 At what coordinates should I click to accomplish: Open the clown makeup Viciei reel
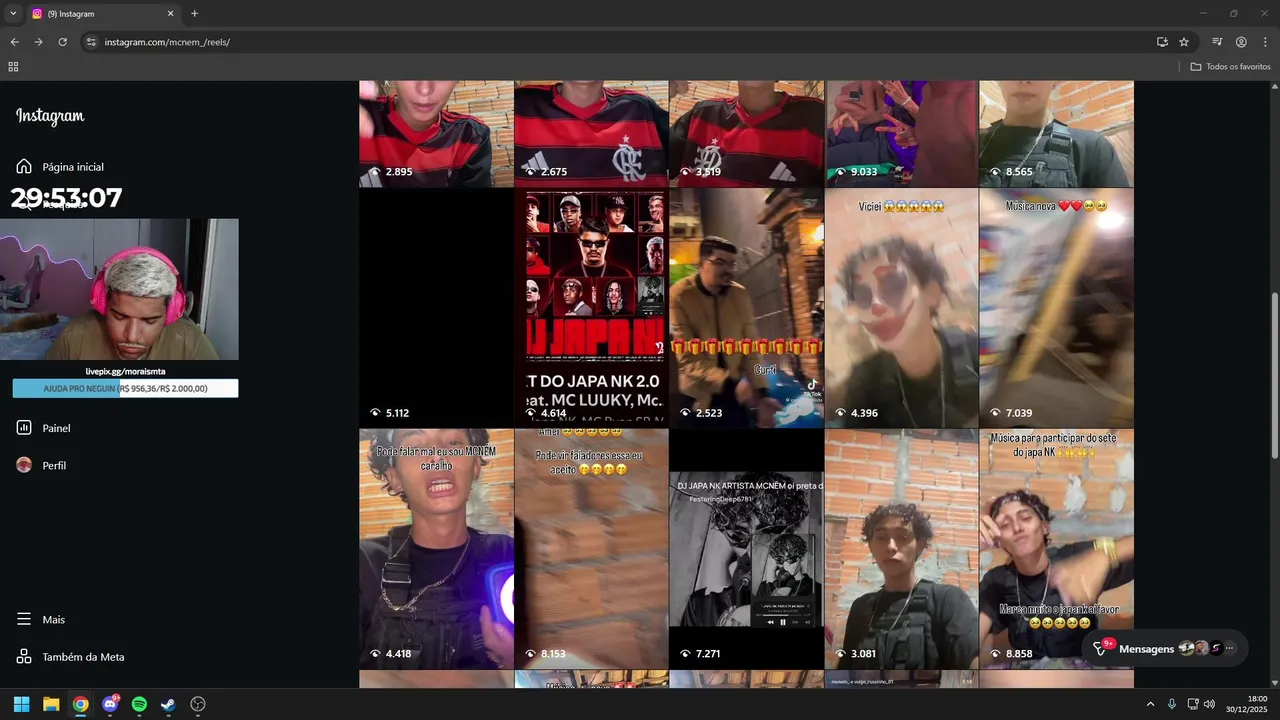coord(901,308)
